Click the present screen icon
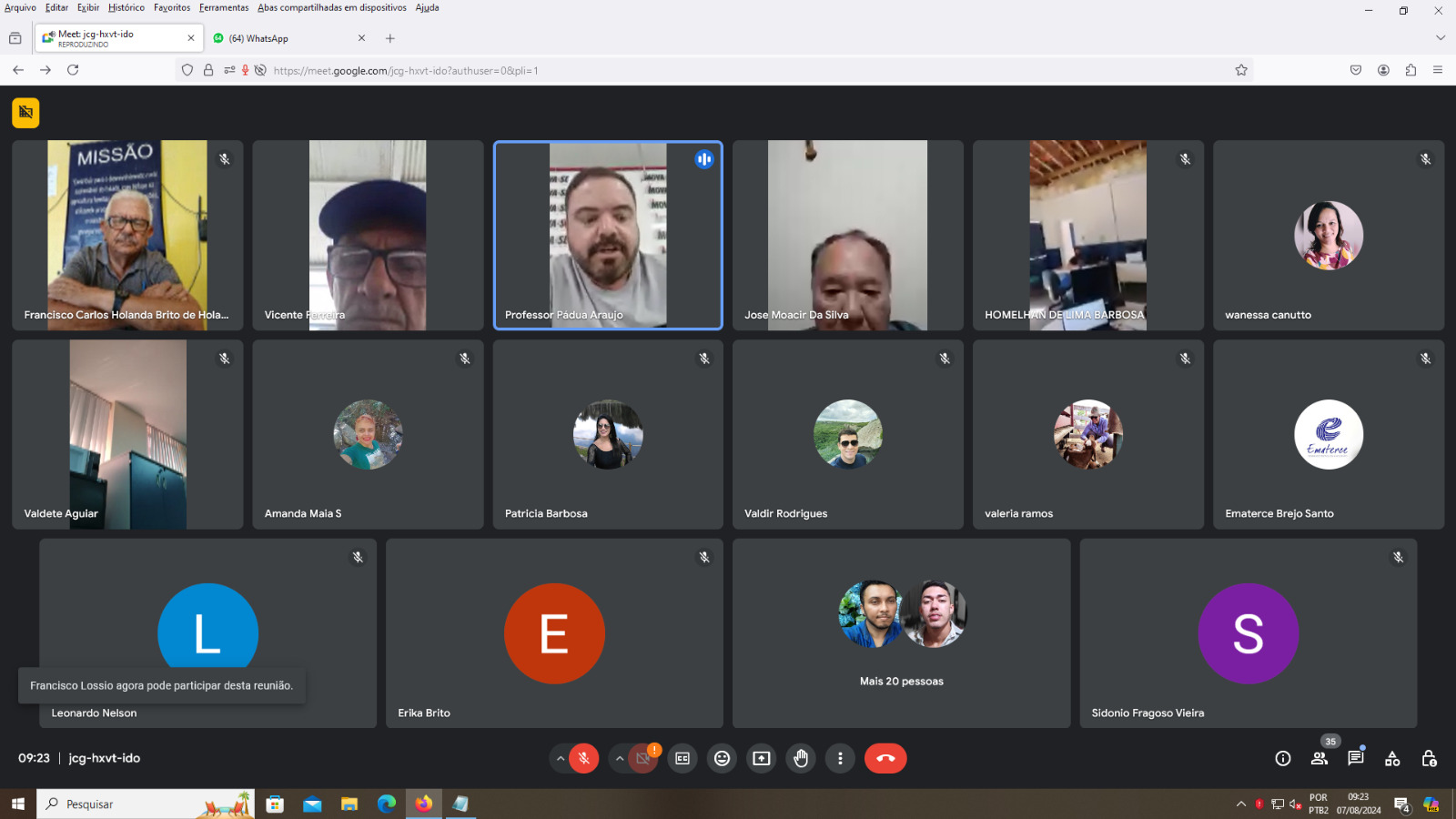Screen dimensions: 1456x819 (762, 758)
